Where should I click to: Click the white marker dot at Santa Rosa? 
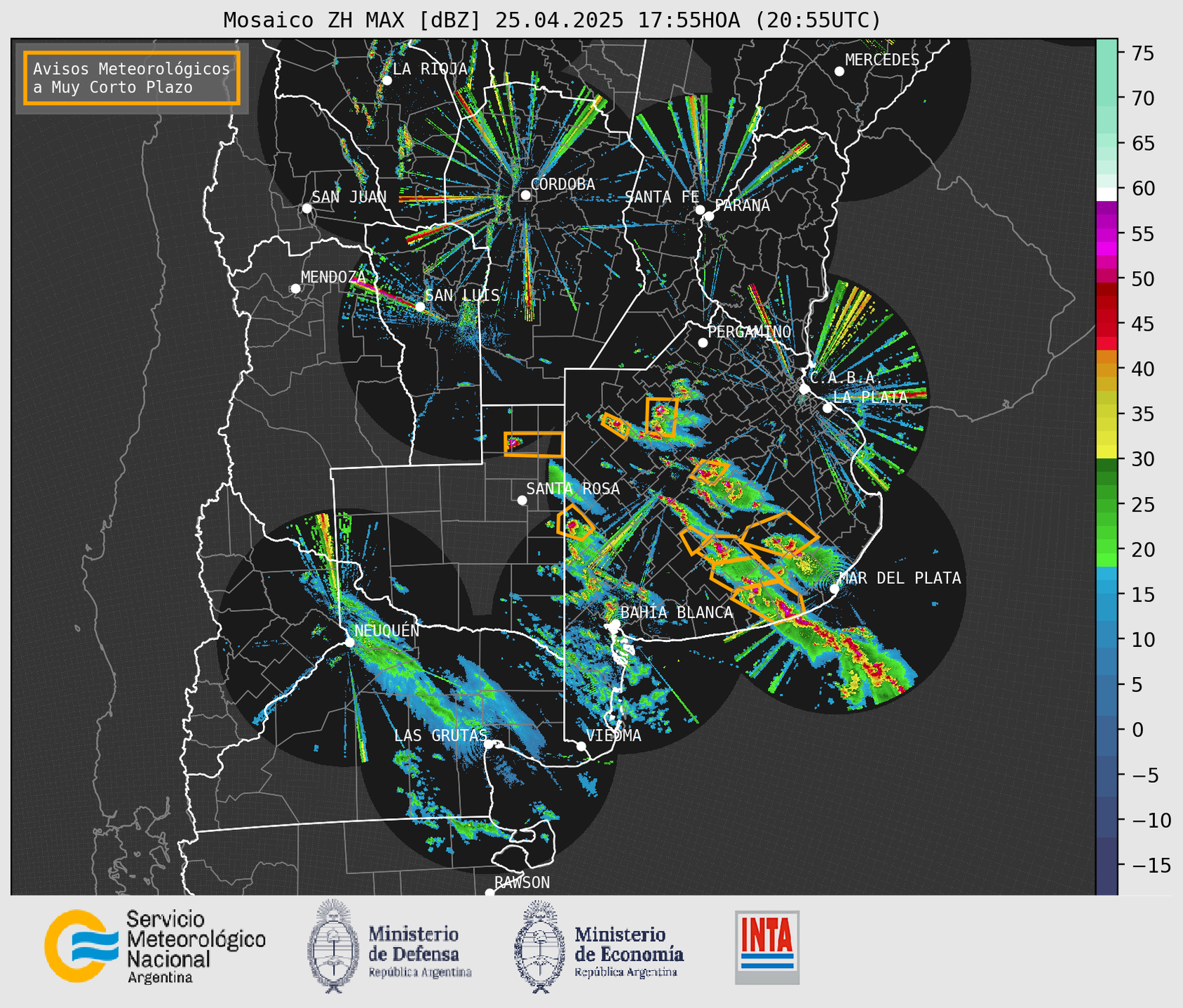(x=522, y=500)
